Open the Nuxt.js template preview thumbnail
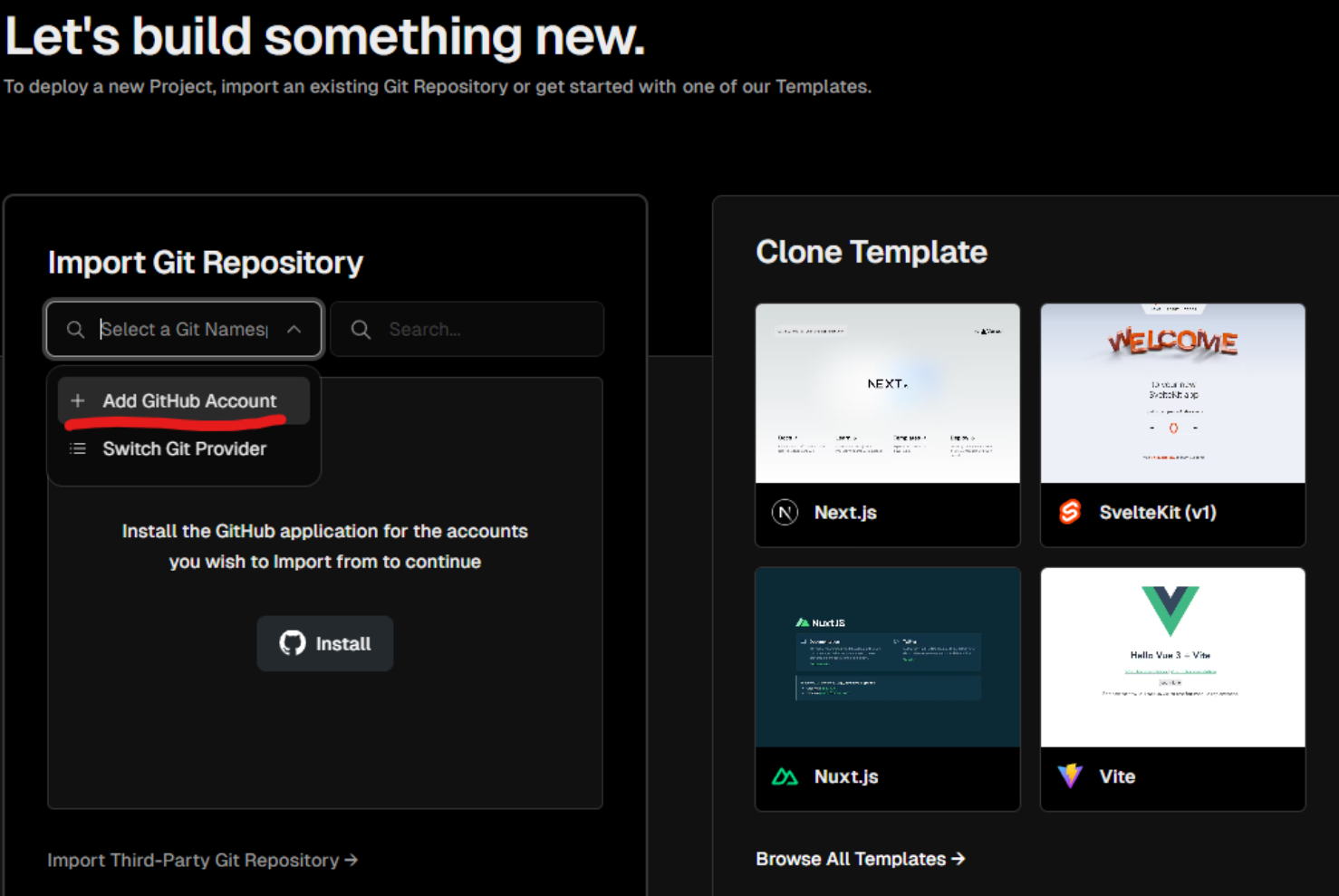This screenshot has width=1339, height=896. [x=888, y=658]
